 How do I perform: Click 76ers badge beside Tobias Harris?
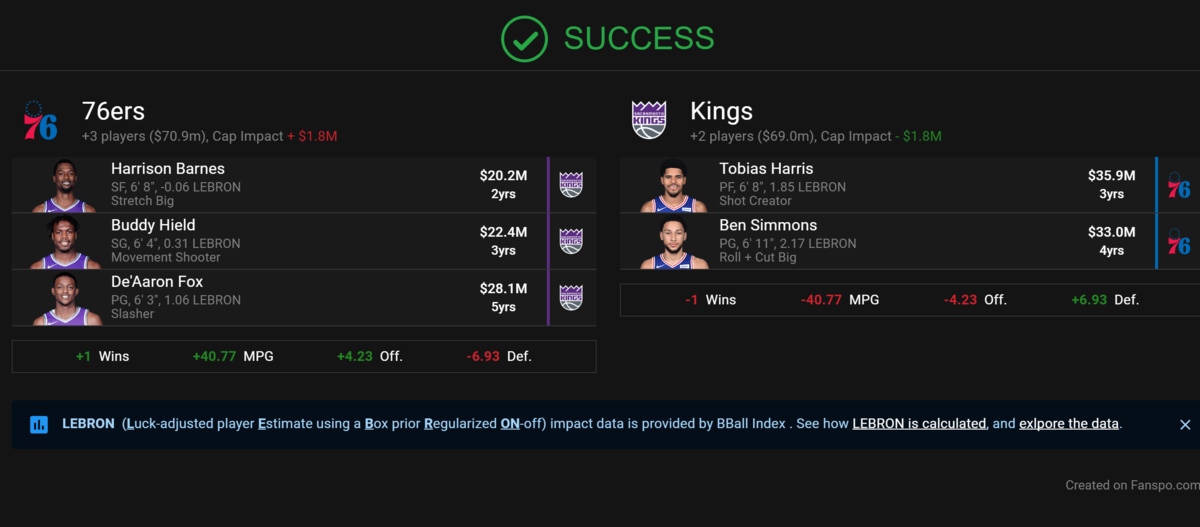[x=1179, y=185]
